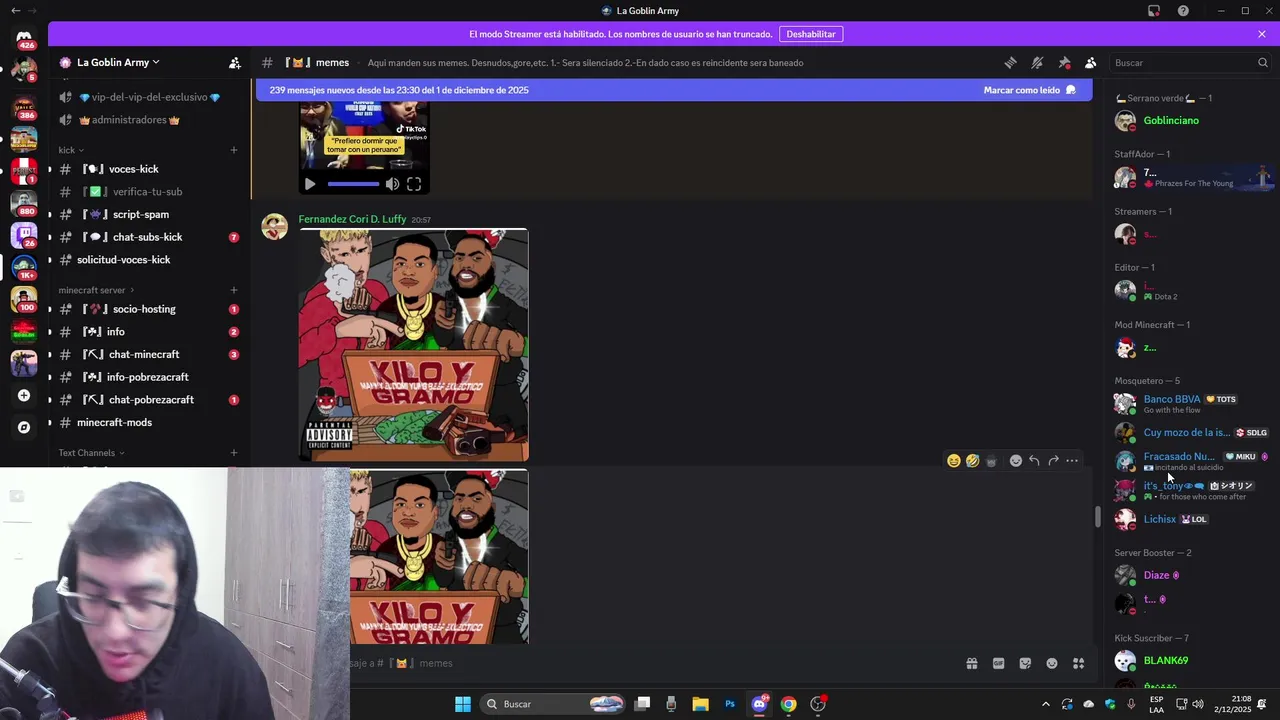This screenshot has width=1280, height=720.
Task: Click the invite people icon beside server name
Action: pos(235,62)
